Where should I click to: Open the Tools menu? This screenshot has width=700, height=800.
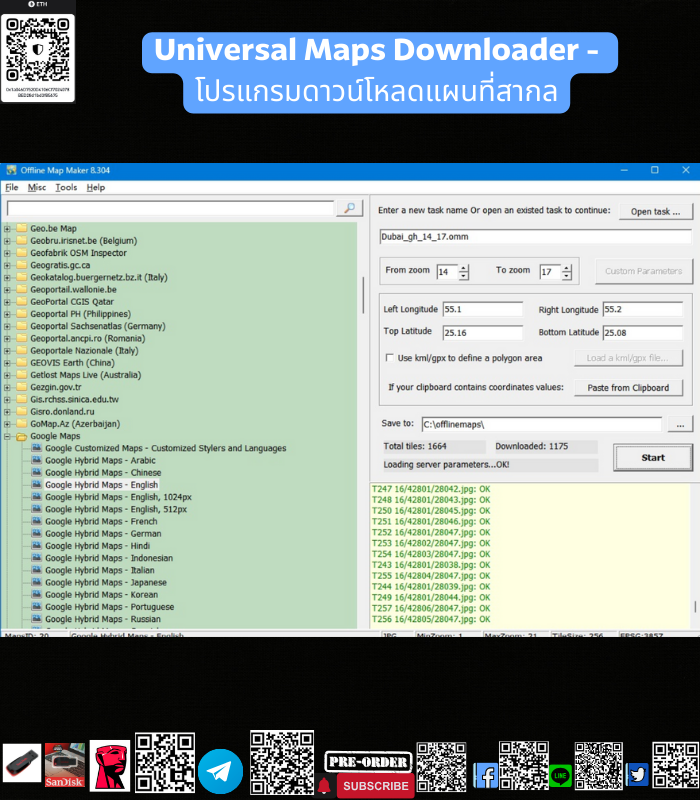click(x=66, y=187)
